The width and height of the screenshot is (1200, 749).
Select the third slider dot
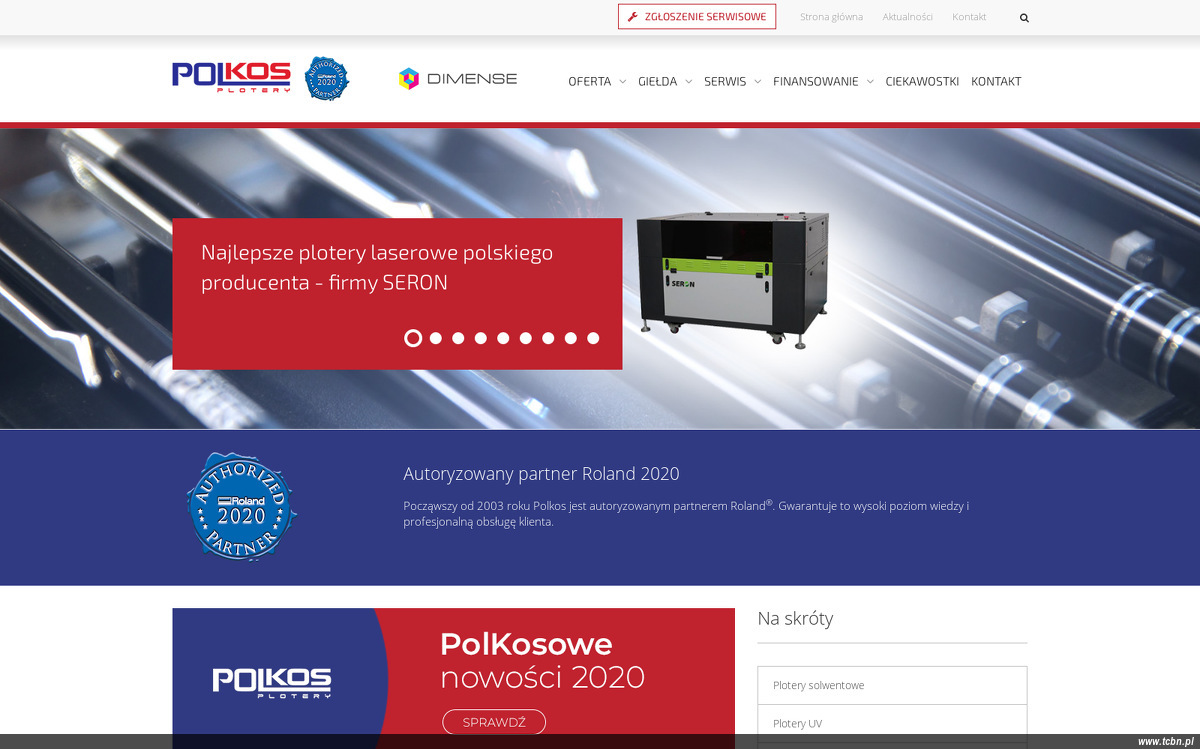coord(458,338)
